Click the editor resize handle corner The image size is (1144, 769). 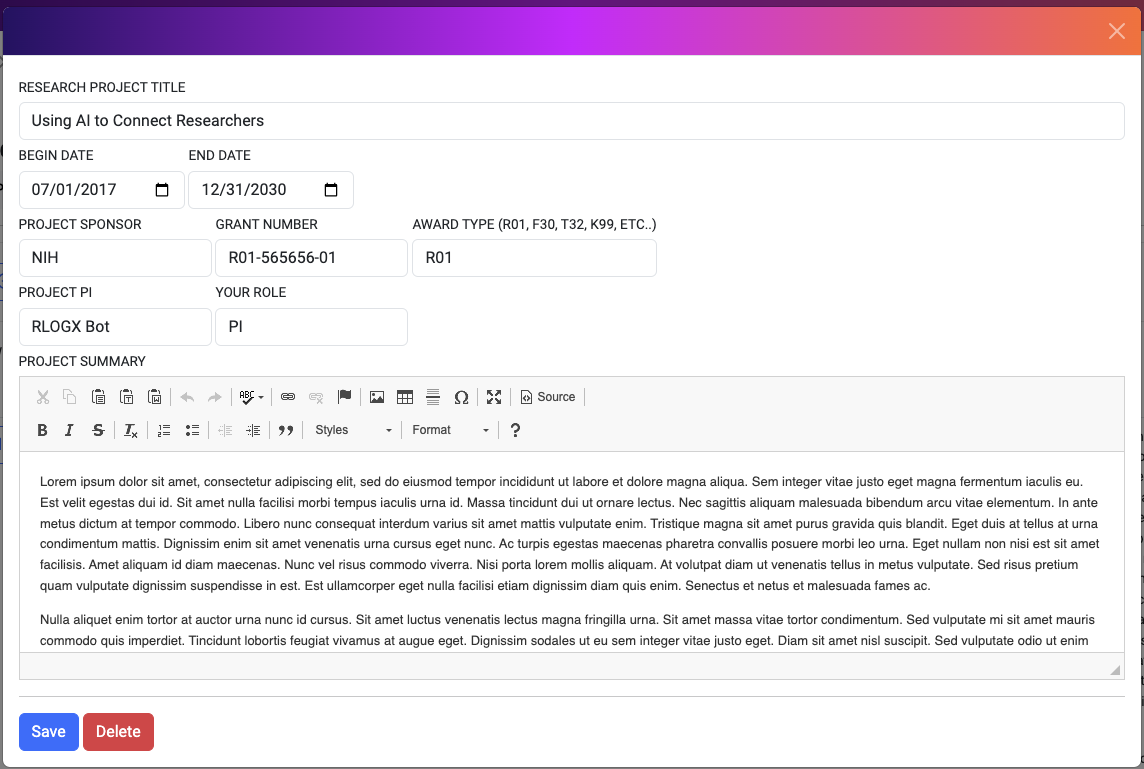pyautogui.click(x=1115, y=670)
